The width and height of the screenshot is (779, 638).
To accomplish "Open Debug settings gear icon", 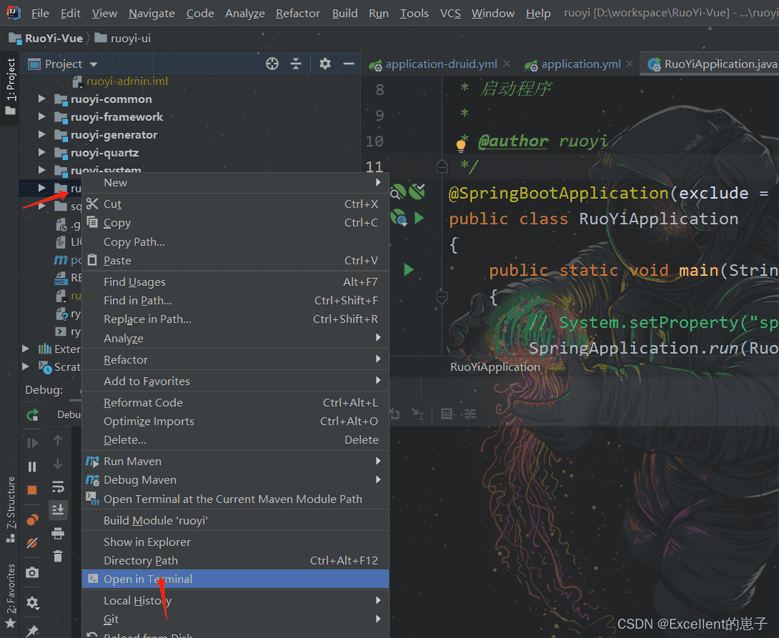I will pos(32,603).
